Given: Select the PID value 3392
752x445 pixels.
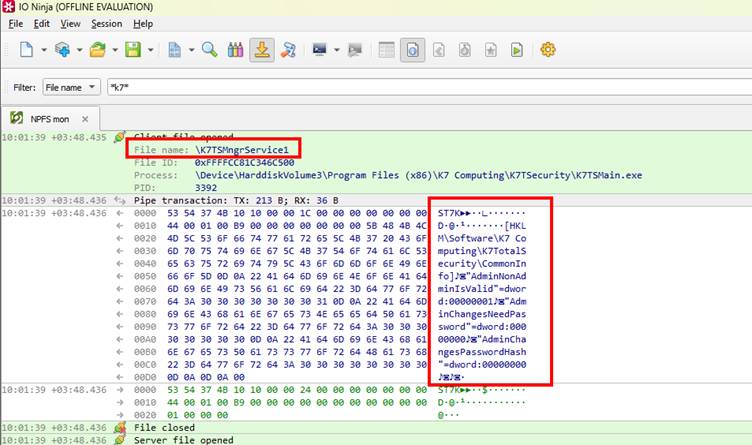Looking at the screenshot, I should [x=206, y=187].
